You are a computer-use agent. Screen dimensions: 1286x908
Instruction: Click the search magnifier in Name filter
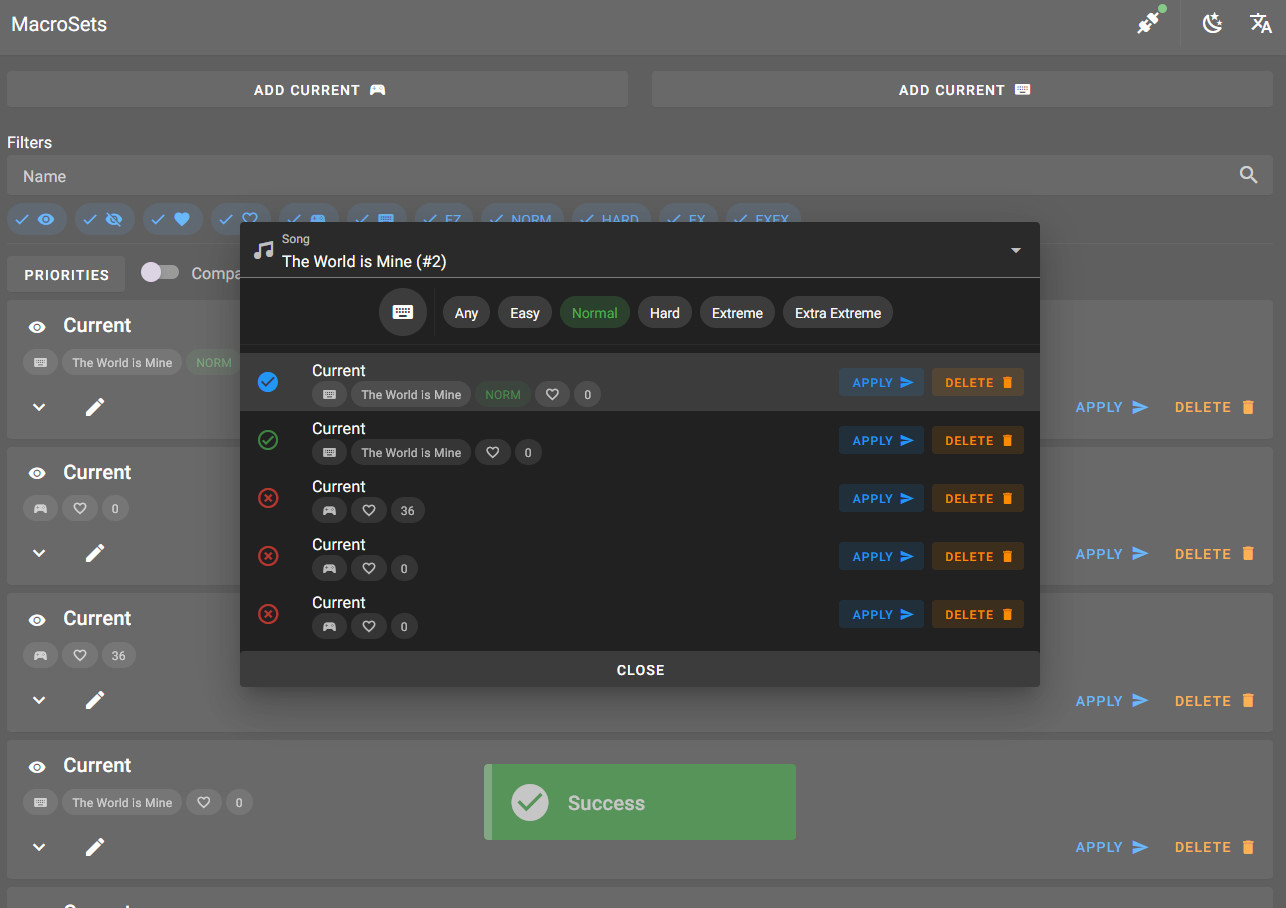[1248, 175]
